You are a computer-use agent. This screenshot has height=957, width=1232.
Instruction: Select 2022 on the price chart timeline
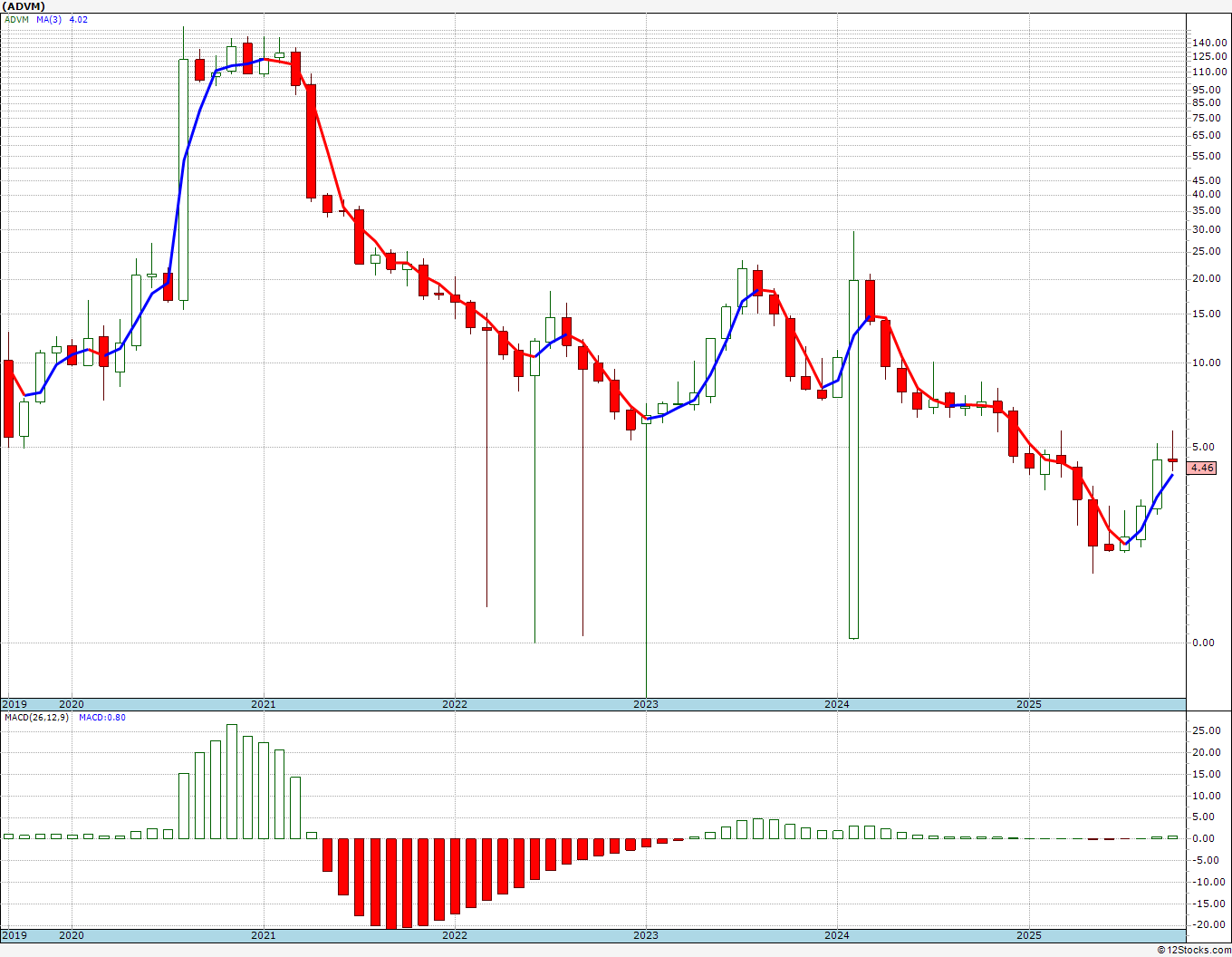pos(454,704)
